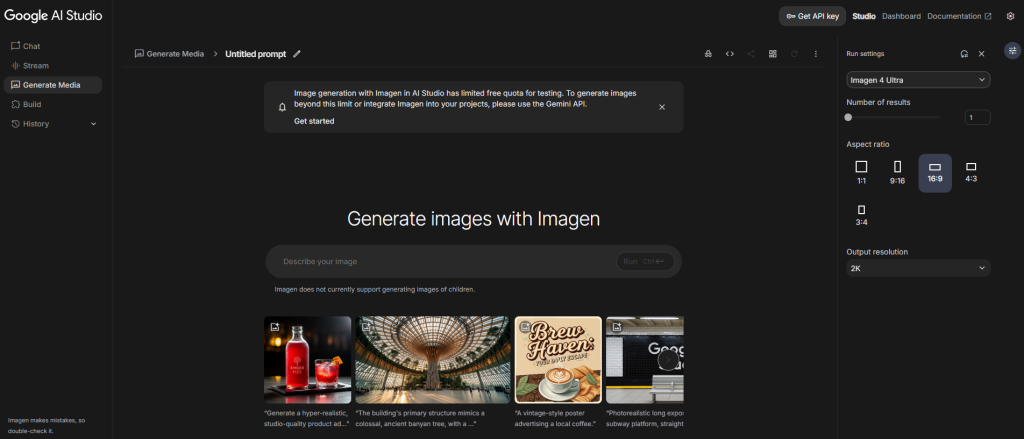Viewport: 1024px width, 439px height.
Task: Select the 1:1 aspect ratio
Action: click(861, 172)
